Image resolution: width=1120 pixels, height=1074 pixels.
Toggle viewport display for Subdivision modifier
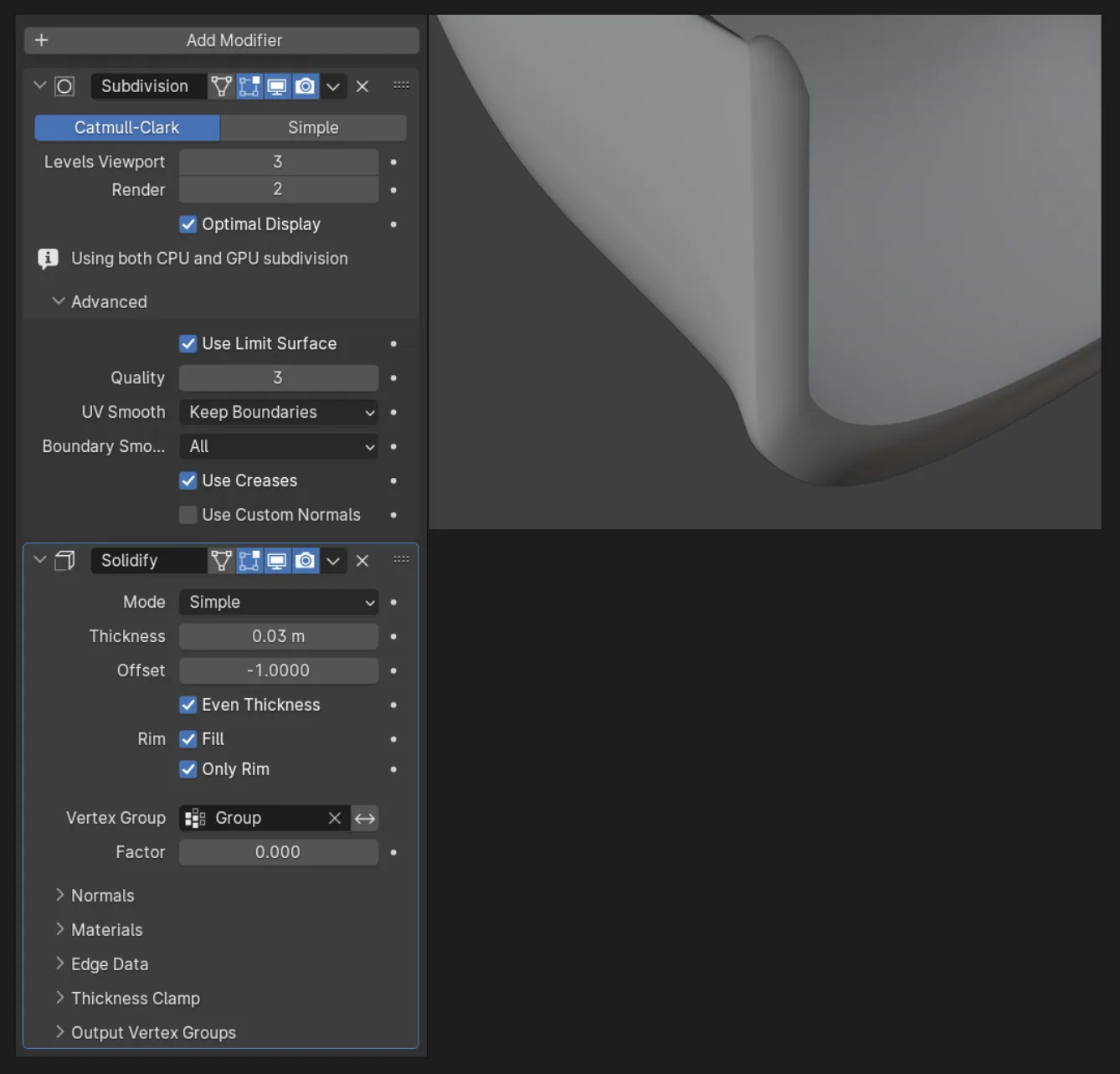(x=277, y=86)
